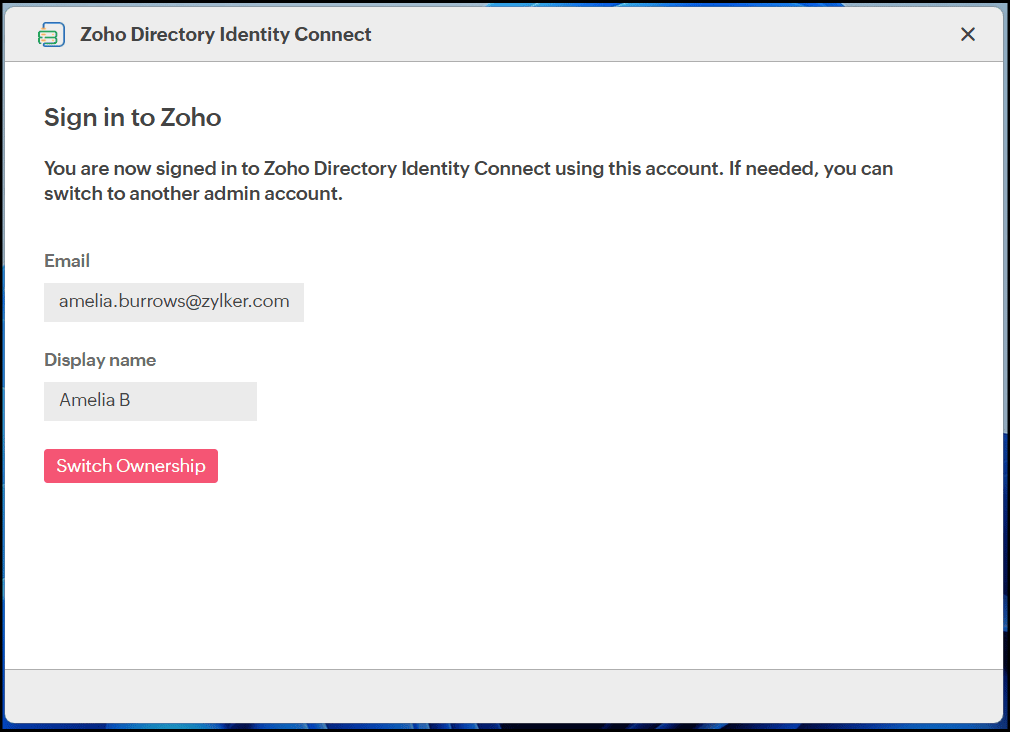Click the "You are now signed in" sentence
This screenshot has height=732, width=1010.
[380, 169]
